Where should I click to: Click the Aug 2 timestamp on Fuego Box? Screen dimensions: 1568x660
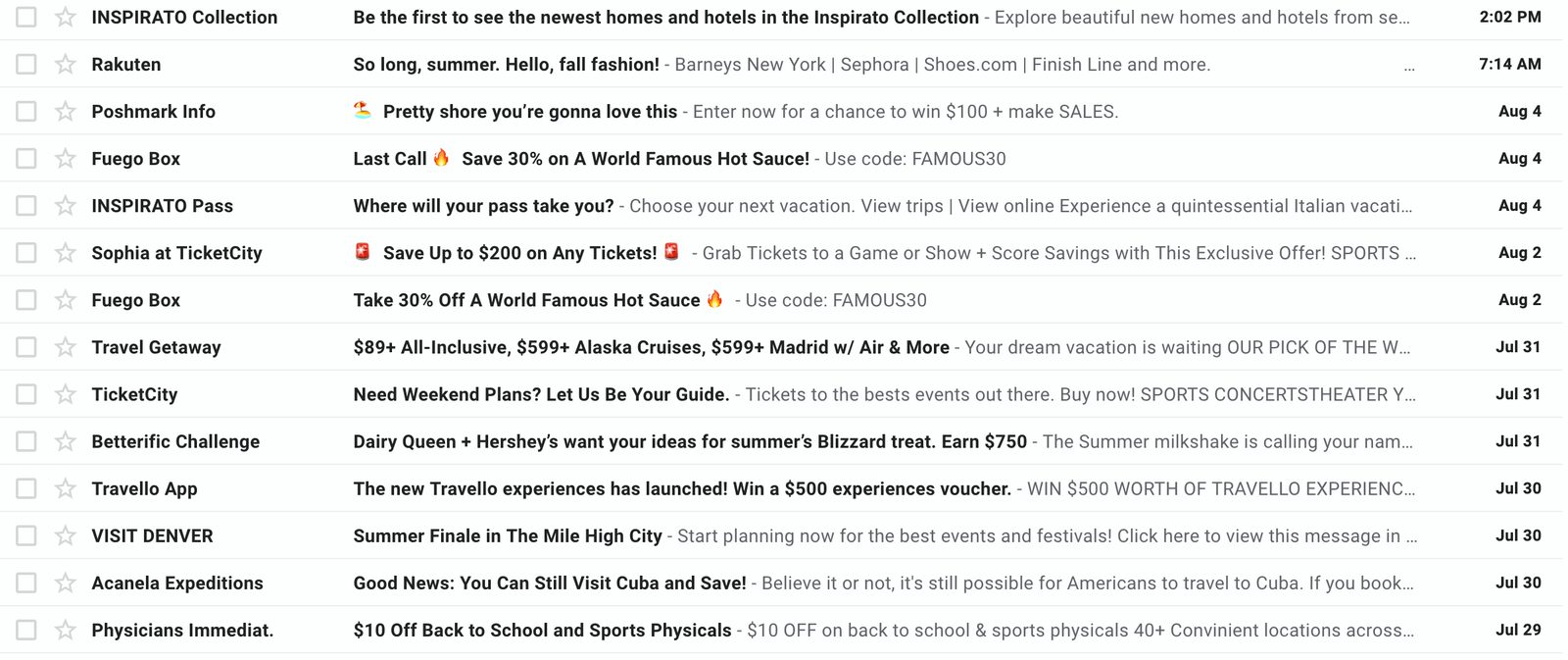(1519, 299)
